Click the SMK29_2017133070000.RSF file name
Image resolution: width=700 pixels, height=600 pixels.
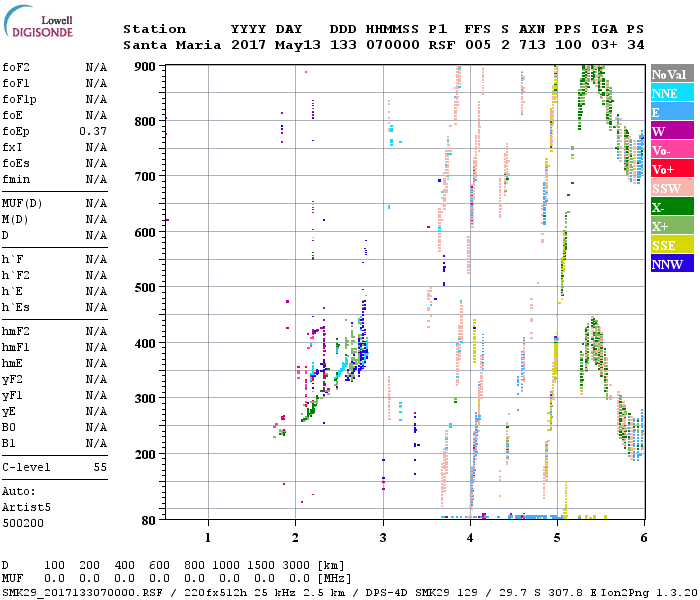point(83,593)
